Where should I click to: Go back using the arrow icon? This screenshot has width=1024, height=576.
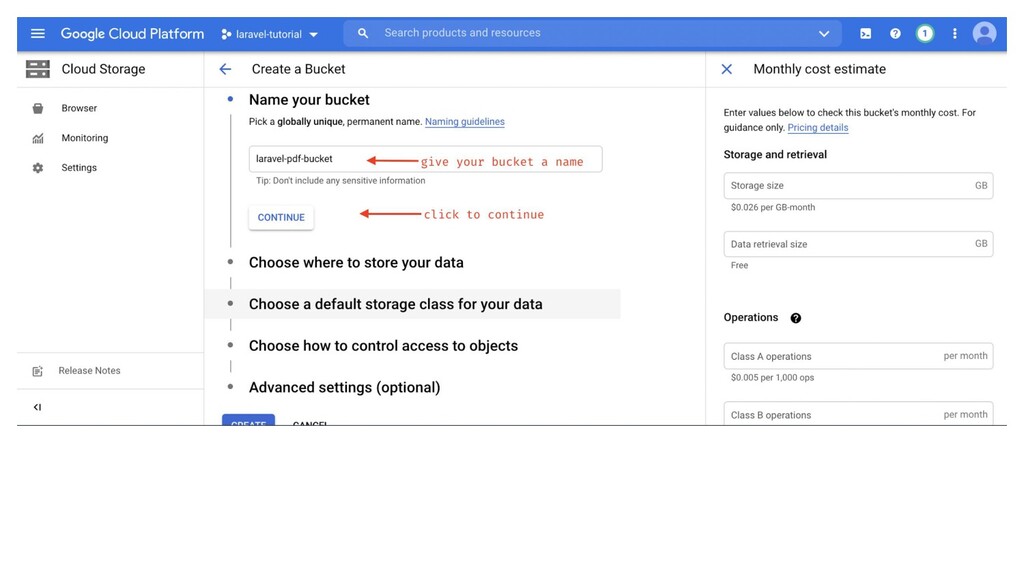tap(225, 69)
